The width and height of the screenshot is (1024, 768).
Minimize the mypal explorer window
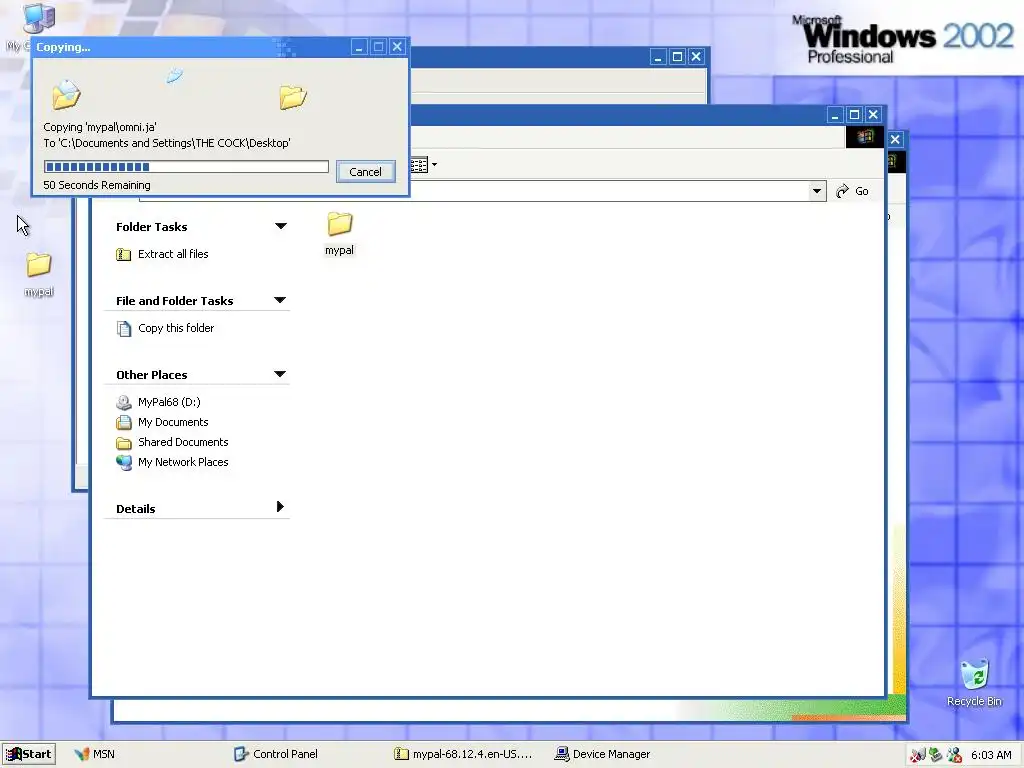pos(835,115)
